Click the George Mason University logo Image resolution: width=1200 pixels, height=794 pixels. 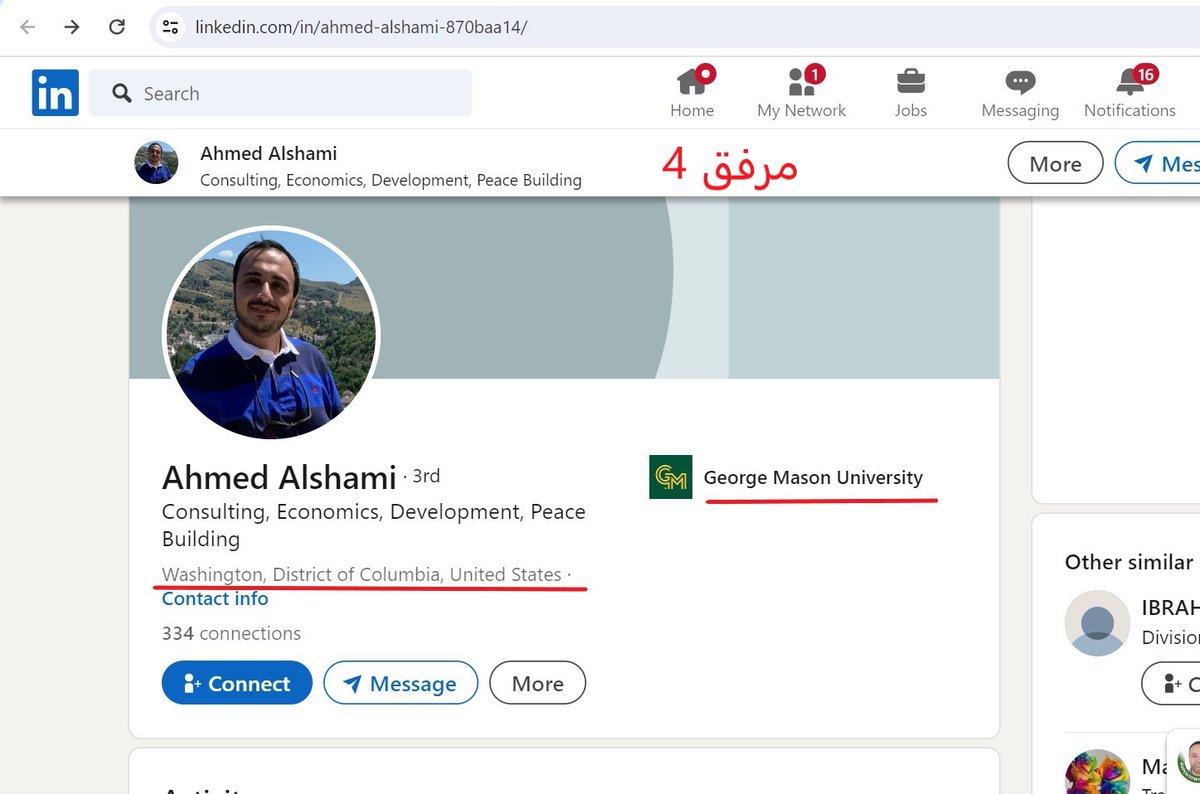pyautogui.click(x=670, y=477)
